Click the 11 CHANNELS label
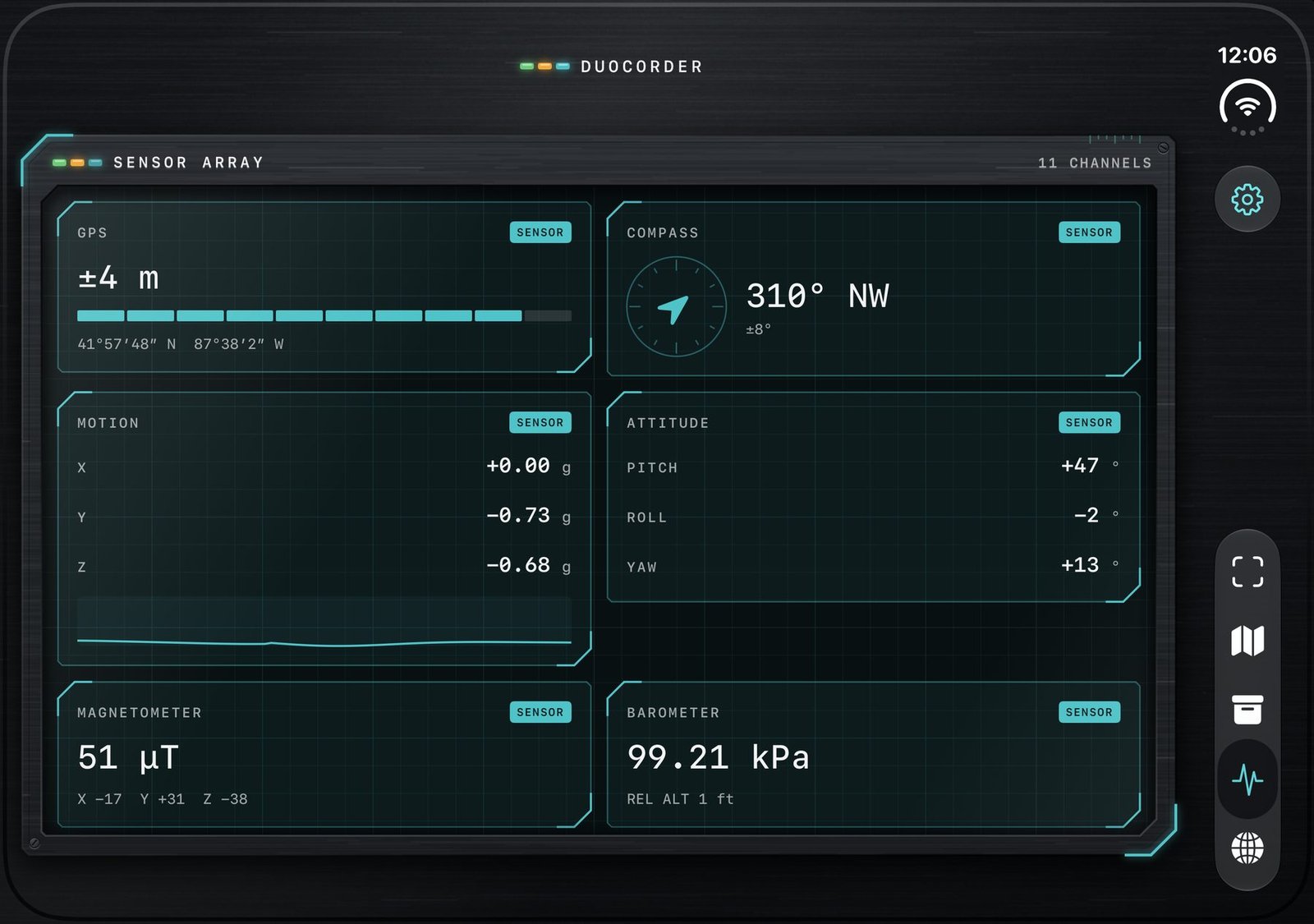The height and width of the screenshot is (924, 1314). click(x=1095, y=163)
